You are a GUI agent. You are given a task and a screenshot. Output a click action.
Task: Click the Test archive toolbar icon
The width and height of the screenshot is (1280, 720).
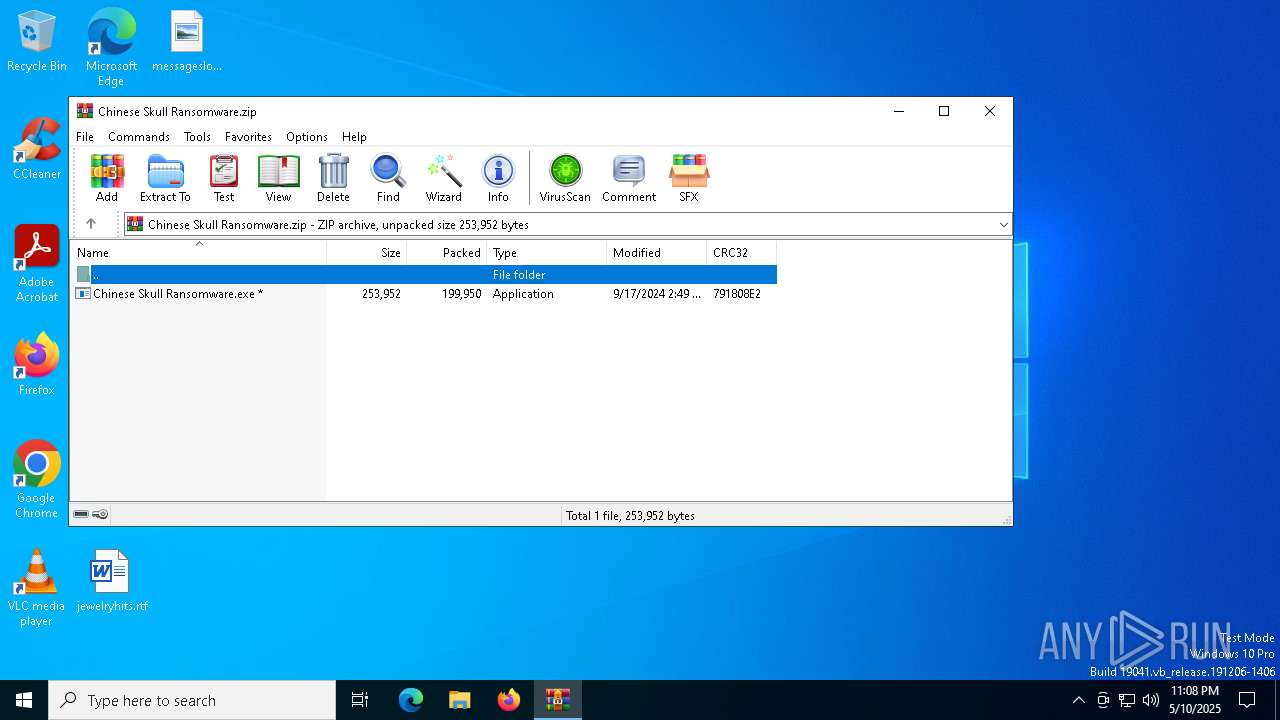224,178
